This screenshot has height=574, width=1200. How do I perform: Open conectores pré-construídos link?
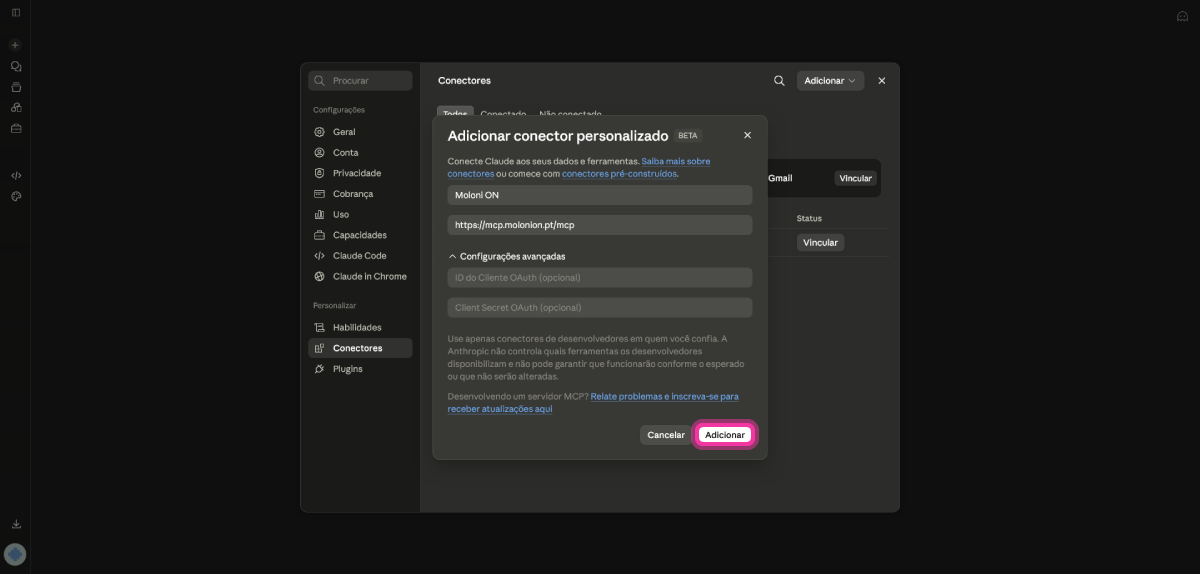(619, 174)
